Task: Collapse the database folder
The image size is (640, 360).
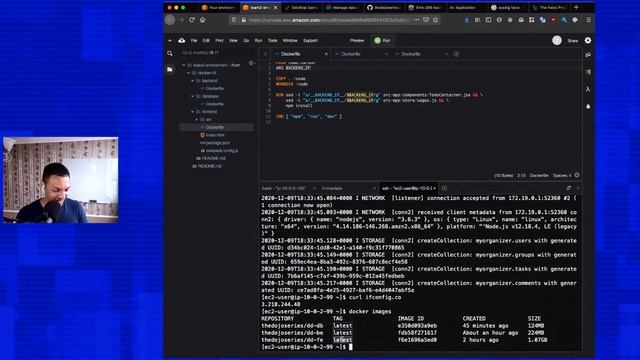Action: (x=193, y=96)
